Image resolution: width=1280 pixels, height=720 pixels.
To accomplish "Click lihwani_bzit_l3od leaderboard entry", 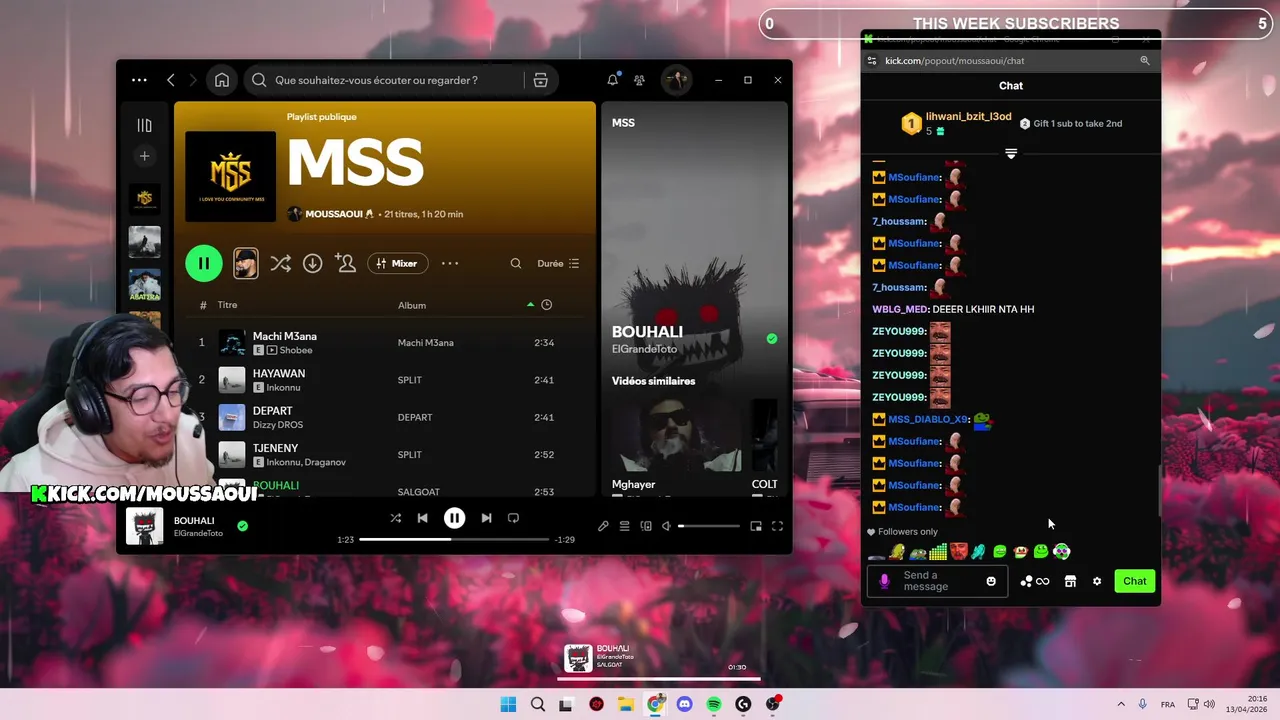I will pos(957,123).
